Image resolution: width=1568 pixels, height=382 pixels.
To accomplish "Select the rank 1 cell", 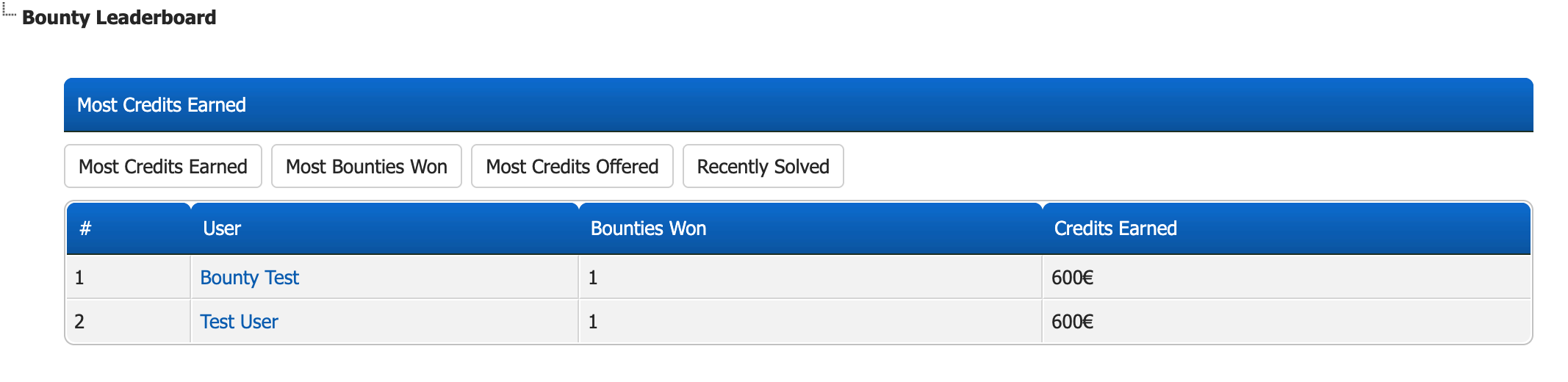I will 129,278.
